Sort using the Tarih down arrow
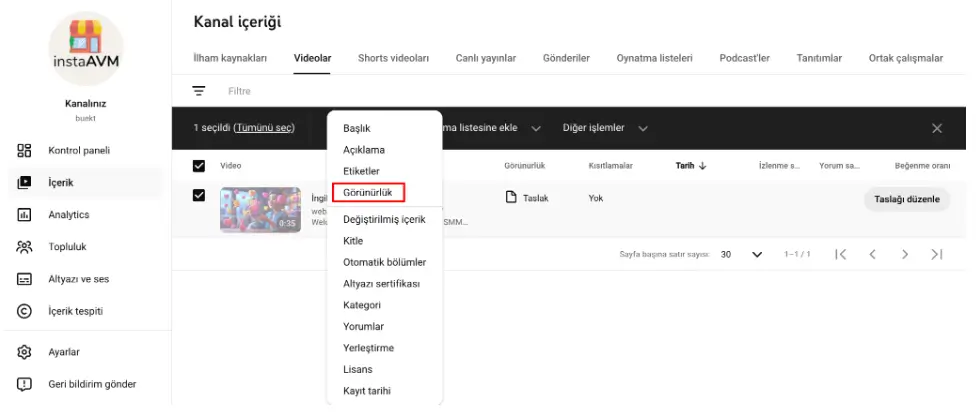The width and height of the screenshot is (976, 420). [703, 166]
